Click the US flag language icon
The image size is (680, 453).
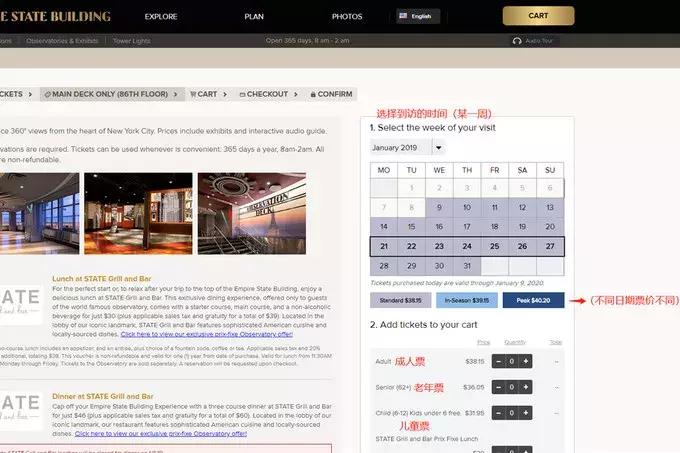coord(403,16)
